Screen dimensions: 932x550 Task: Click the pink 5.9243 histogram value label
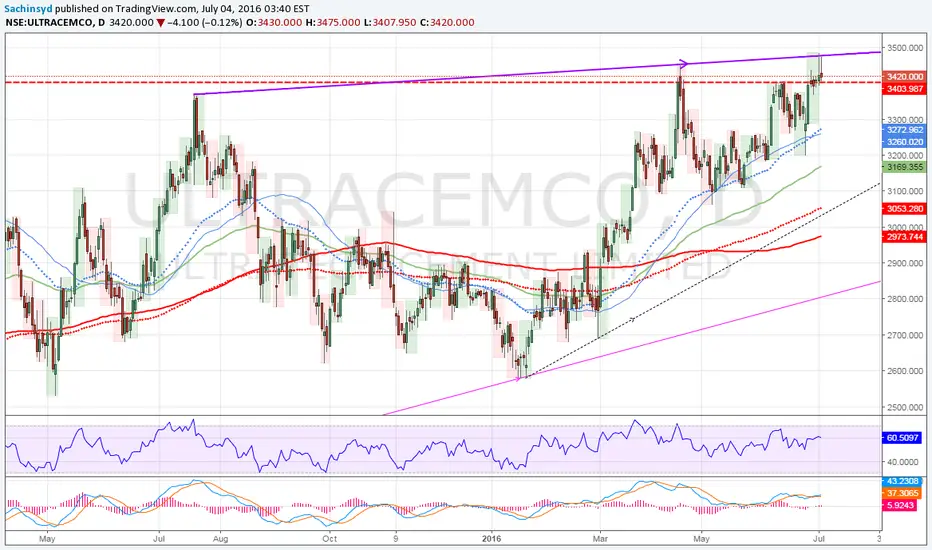(900, 505)
